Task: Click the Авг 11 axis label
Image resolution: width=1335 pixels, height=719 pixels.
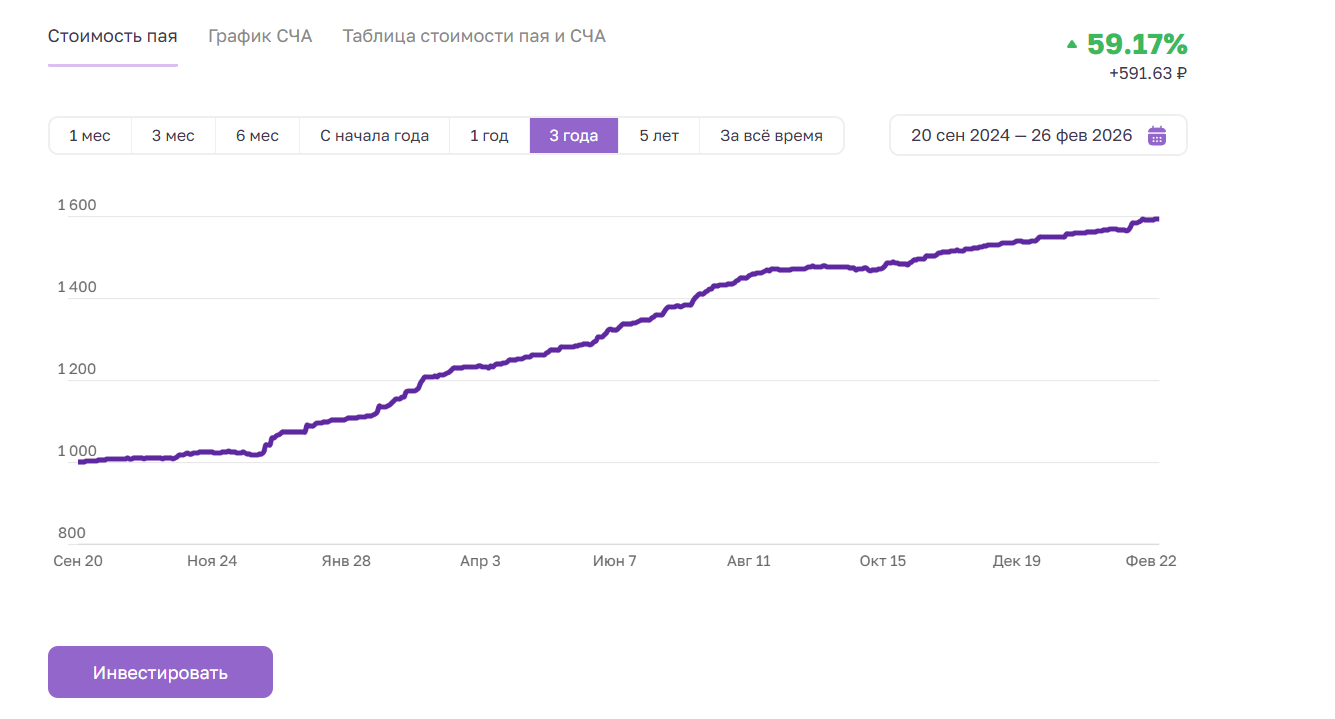Action: point(749,561)
